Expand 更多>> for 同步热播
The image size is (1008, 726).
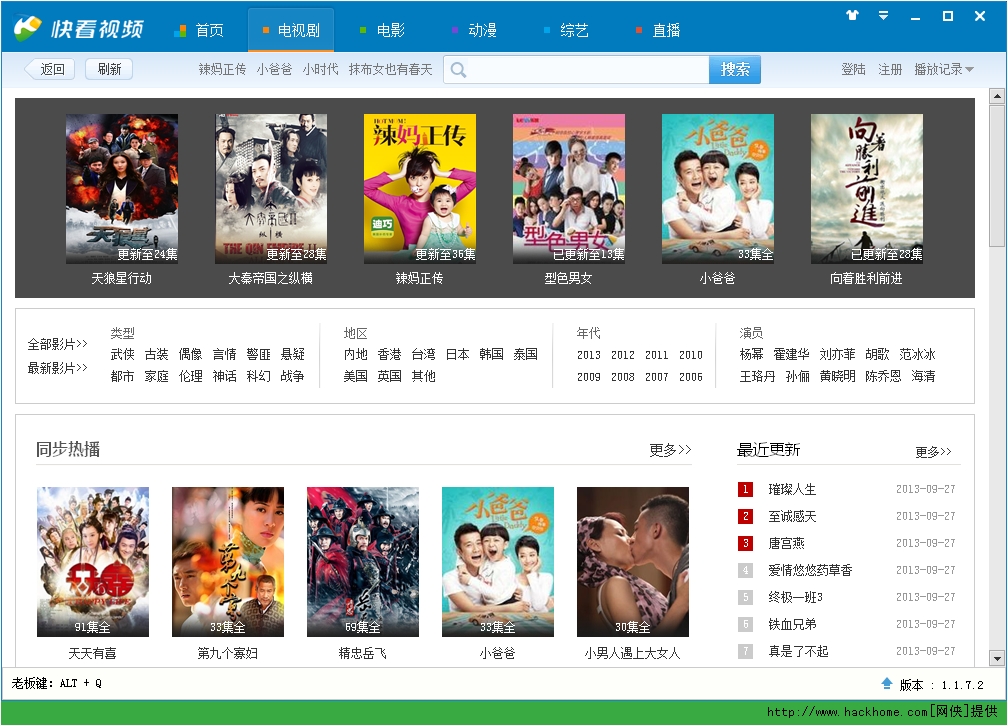tap(670, 449)
